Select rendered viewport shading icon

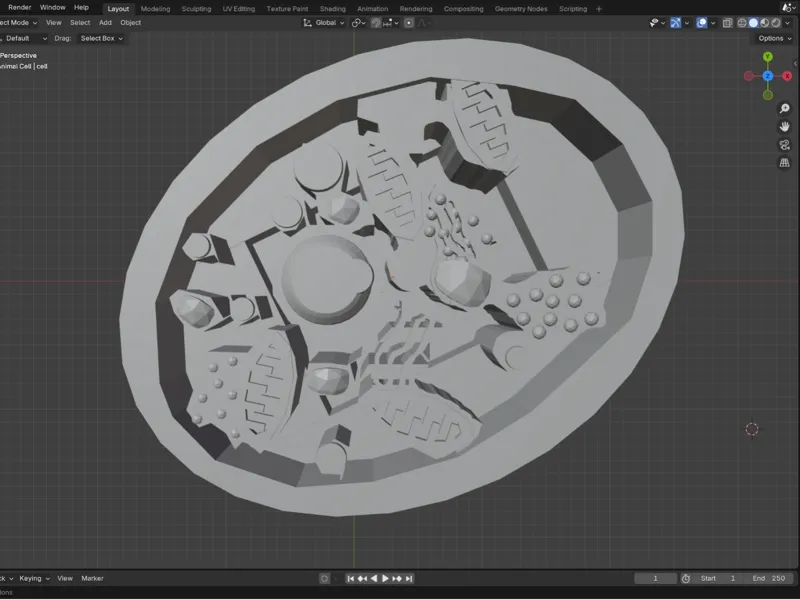pos(776,23)
